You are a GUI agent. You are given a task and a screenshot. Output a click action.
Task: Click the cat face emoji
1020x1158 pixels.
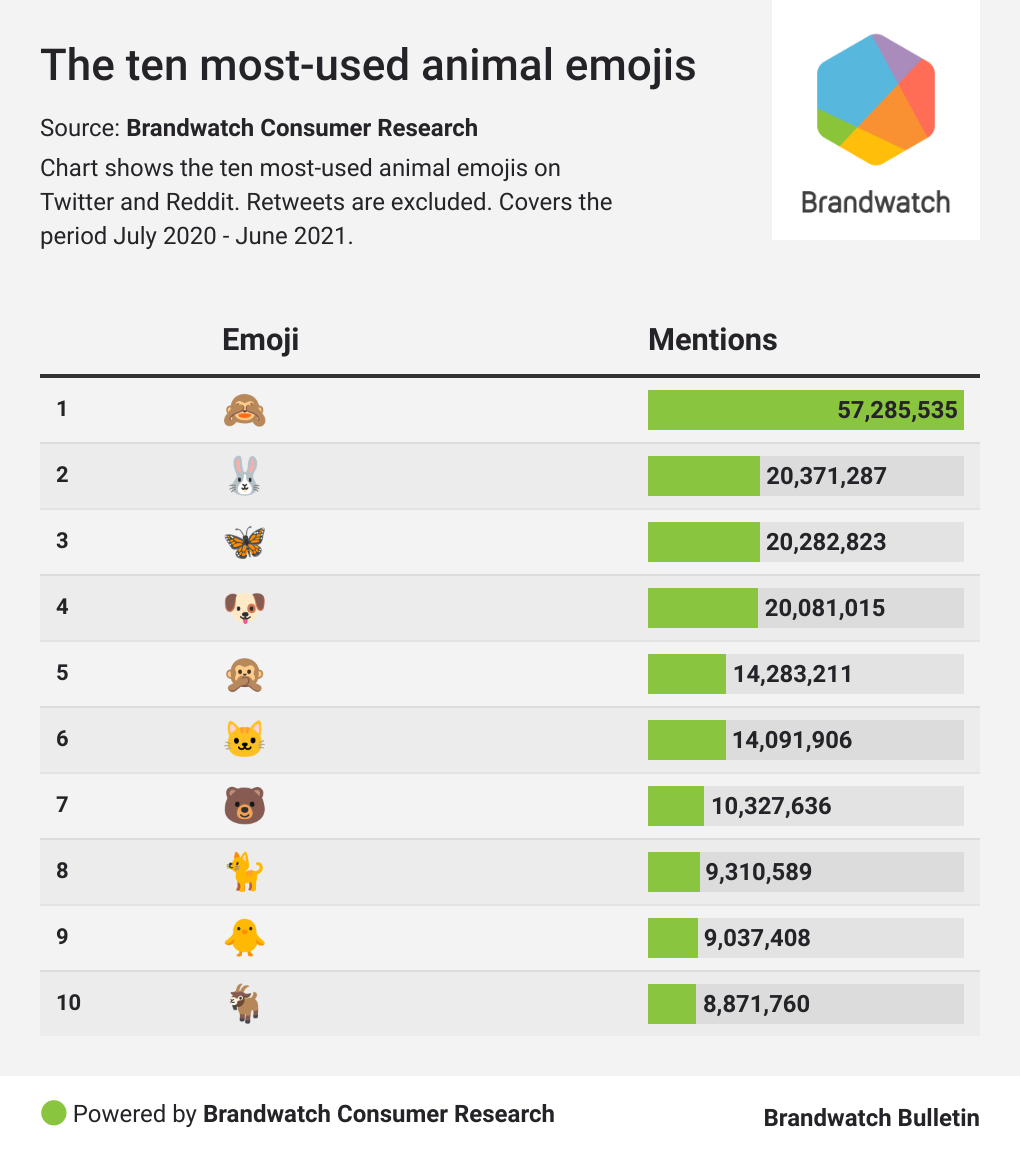pyautogui.click(x=245, y=740)
